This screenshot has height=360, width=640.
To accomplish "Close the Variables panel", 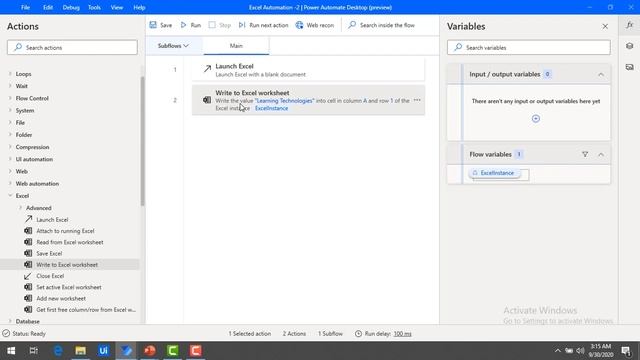I will pos(605,27).
